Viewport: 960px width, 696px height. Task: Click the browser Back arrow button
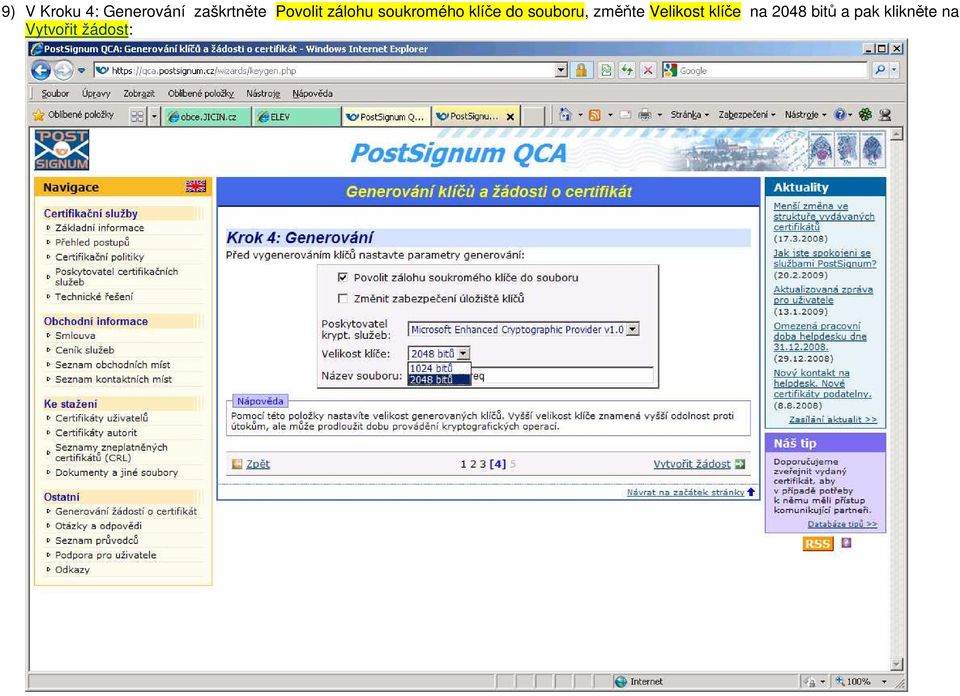(x=41, y=71)
